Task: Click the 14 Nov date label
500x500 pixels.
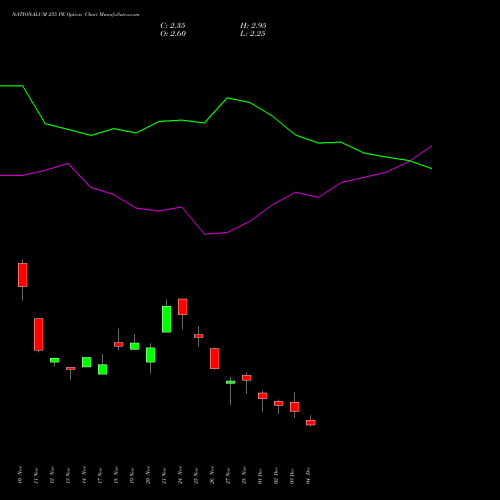Action: (84, 475)
